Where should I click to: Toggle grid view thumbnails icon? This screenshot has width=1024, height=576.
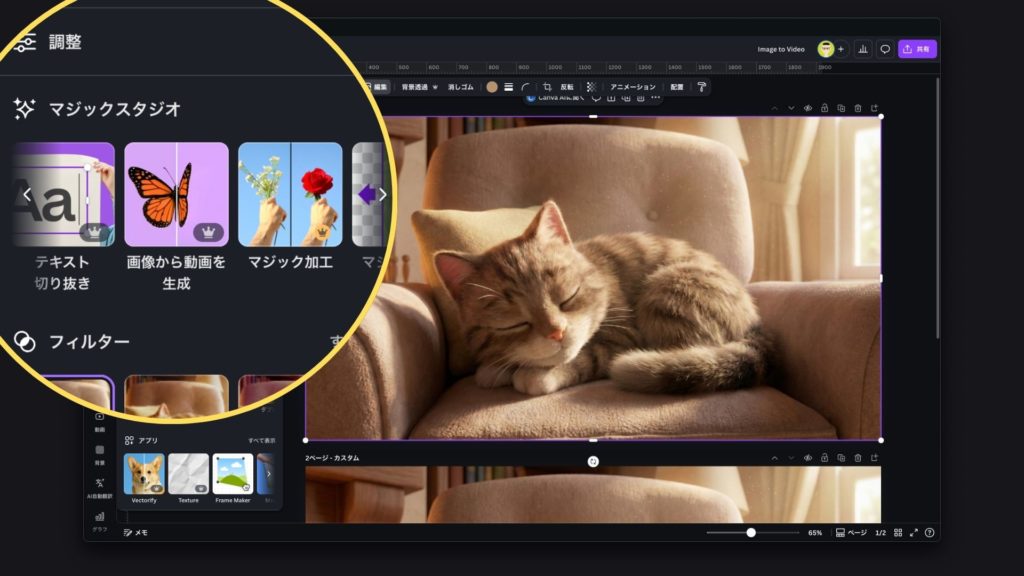[x=898, y=533]
